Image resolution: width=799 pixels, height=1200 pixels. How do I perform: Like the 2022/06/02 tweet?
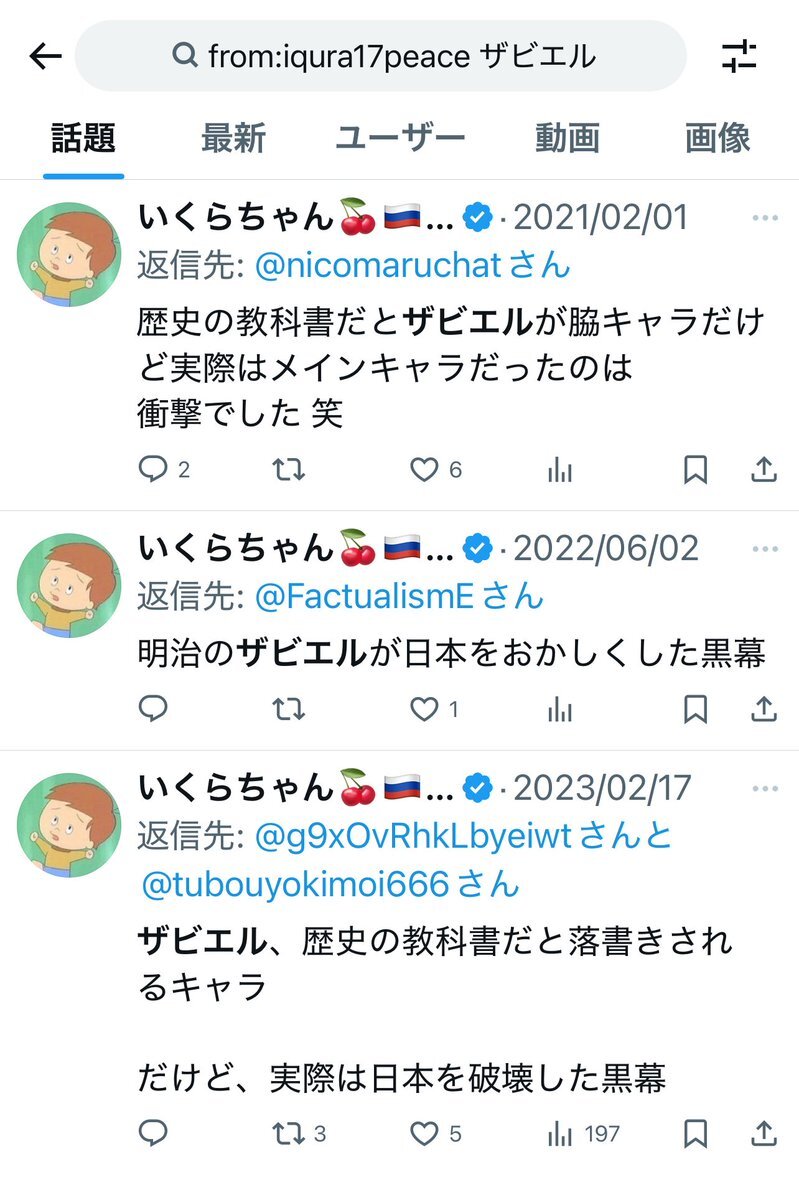click(425, 709)
